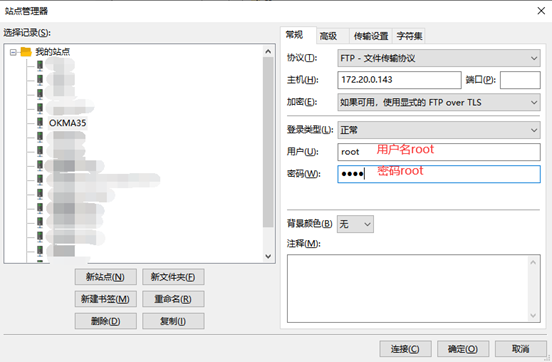
Task: Select the OKMA35 site entry
Action: click(x=67, y=123)
